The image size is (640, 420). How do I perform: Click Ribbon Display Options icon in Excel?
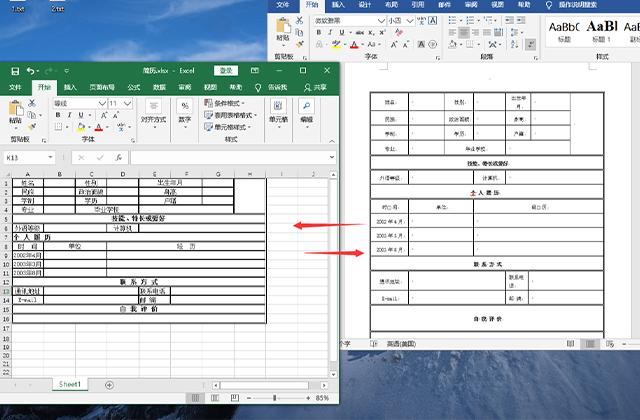click(255, 71)
